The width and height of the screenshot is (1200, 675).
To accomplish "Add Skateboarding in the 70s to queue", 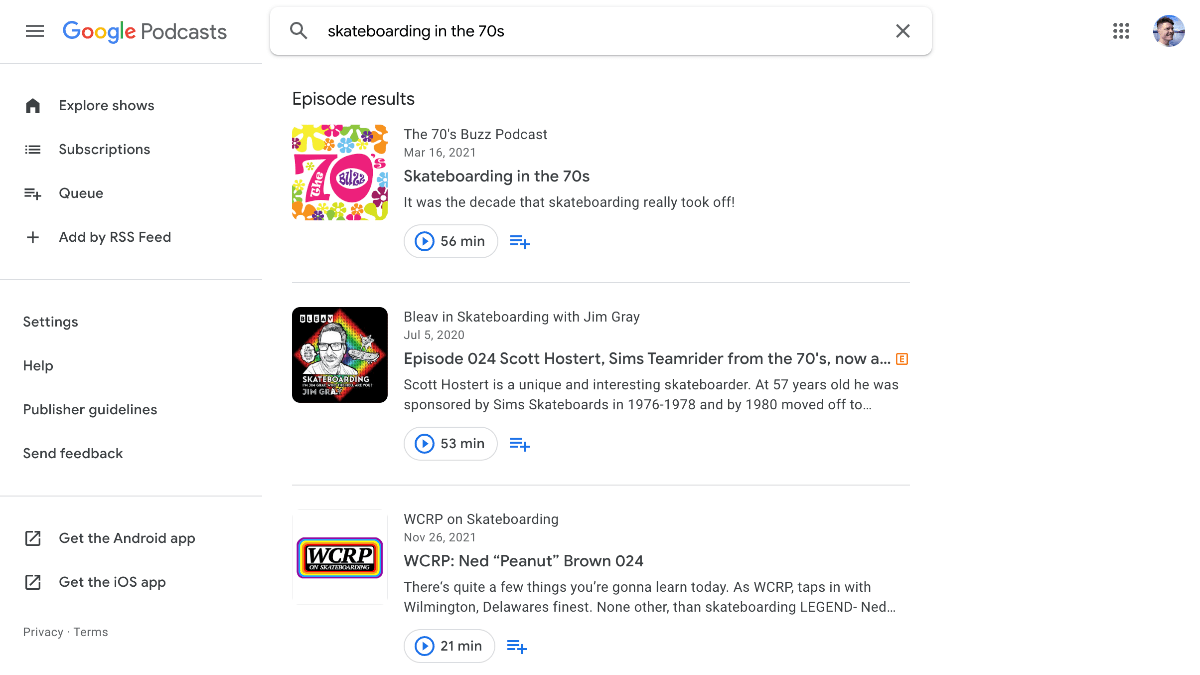I will point(520,241).
